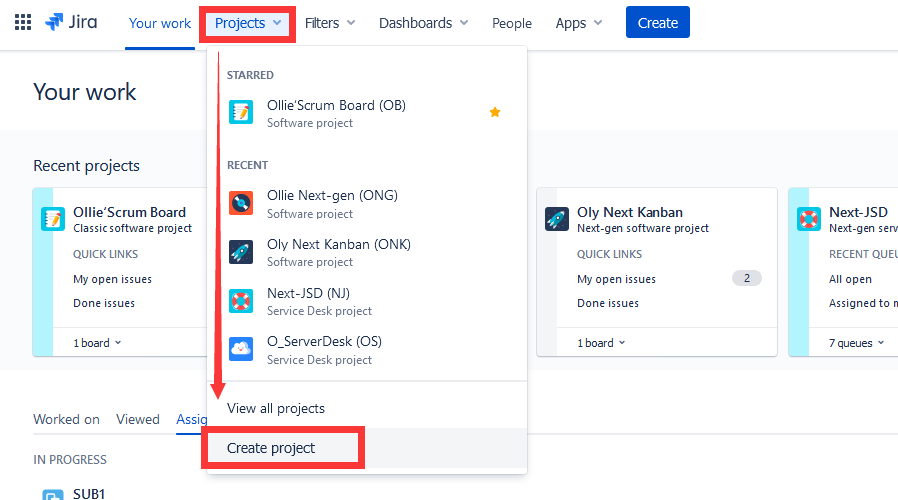The height and width of the screenshot is (500, 898).
Task: Expand the Filters menu
Action: coord(330,23)
